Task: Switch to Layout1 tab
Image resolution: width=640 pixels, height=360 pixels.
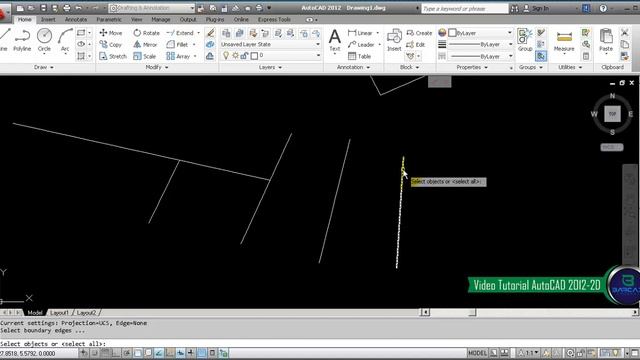Action: 59,313
